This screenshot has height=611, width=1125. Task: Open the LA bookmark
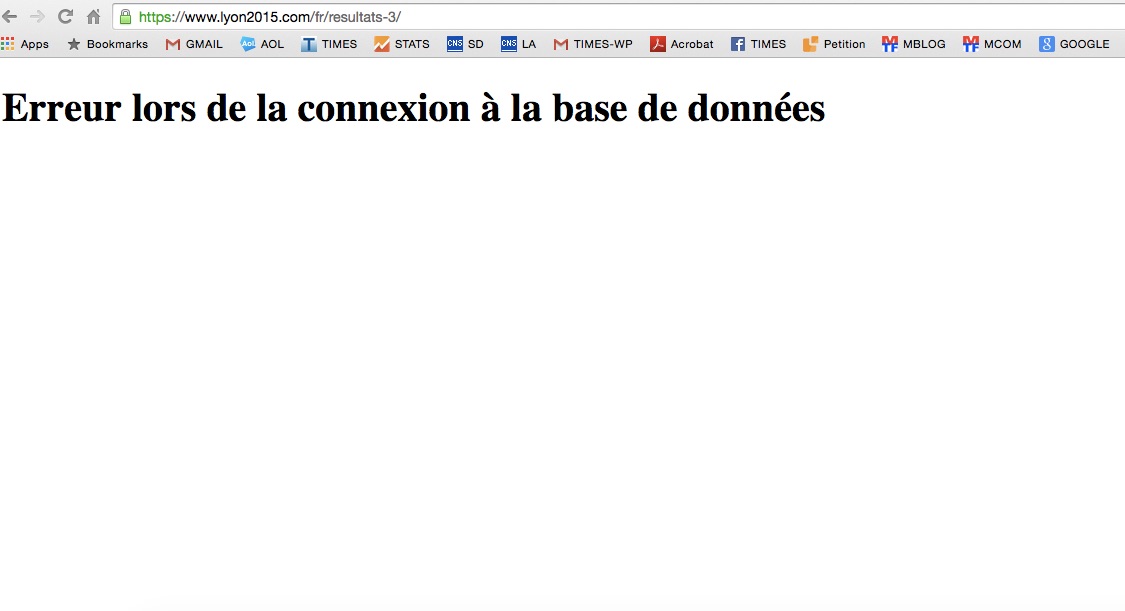tap(519, 44)
